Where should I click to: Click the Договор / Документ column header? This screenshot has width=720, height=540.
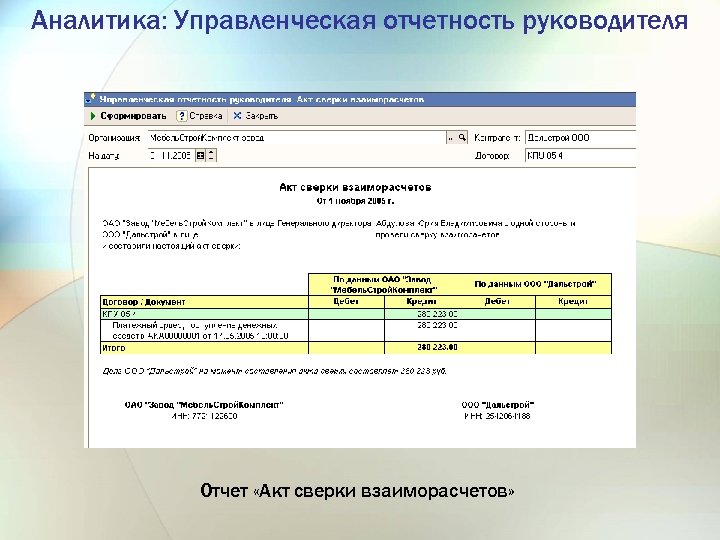pyautogui.click(x=204, y=302)
